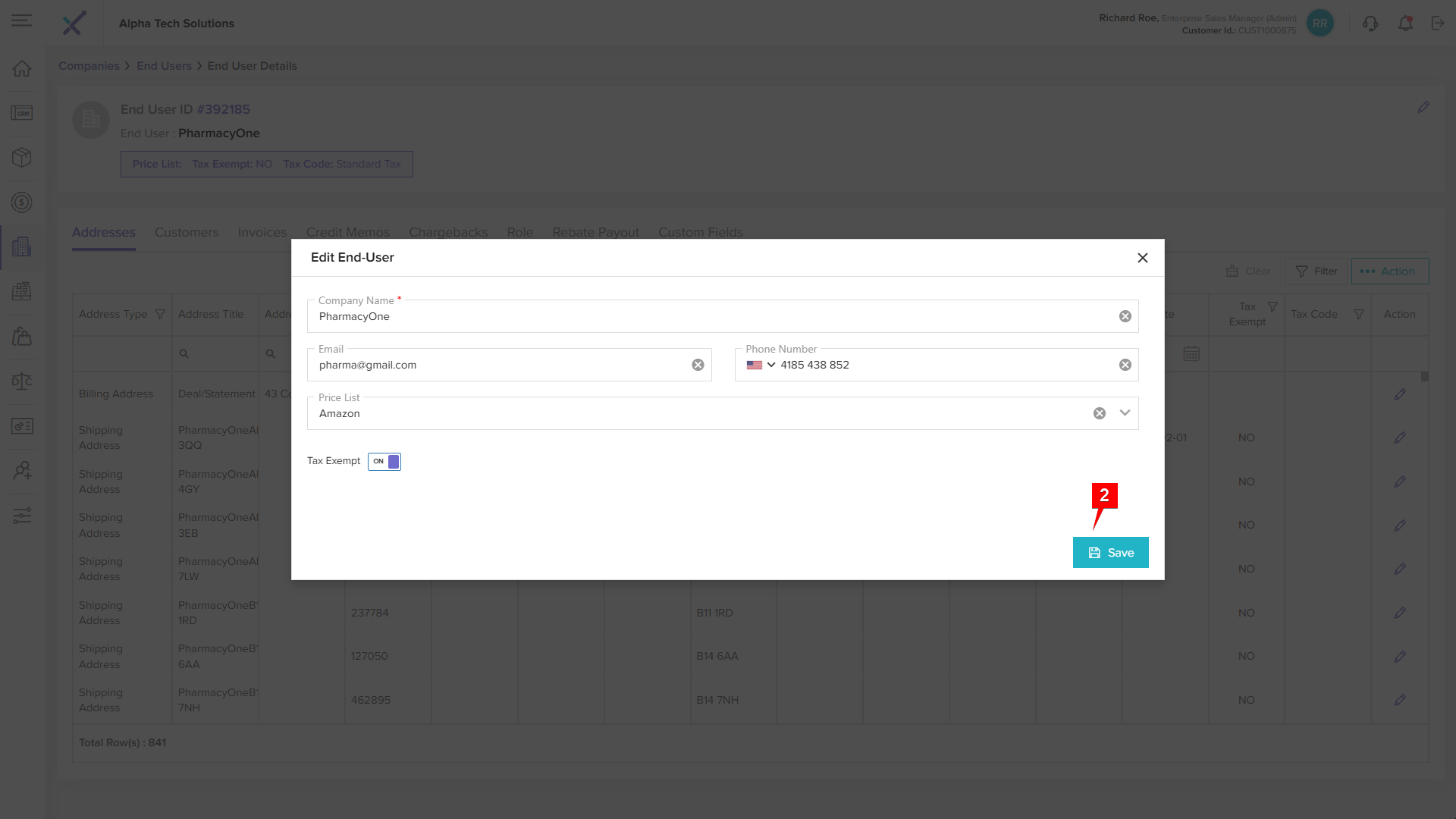This screenshot has height=819, width=1456.
Task: Open the notifications bell icon
Action: point(1405,24)
